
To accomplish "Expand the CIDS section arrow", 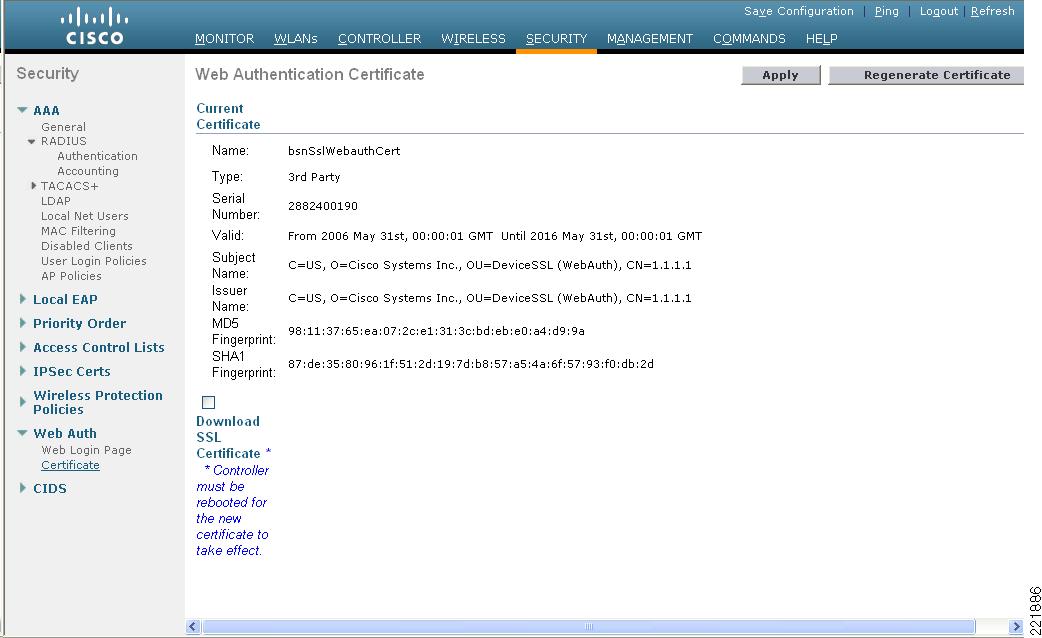I will click(x=23, y=488).
